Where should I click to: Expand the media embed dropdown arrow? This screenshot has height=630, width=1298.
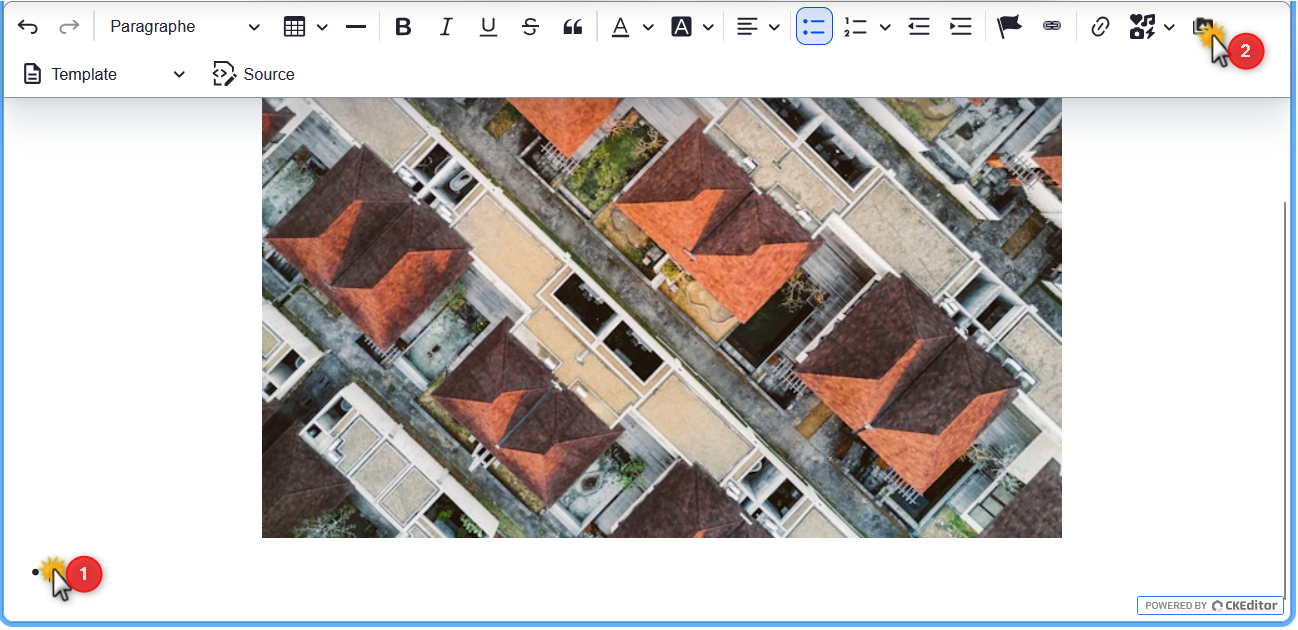click(x=1169, y=27)
